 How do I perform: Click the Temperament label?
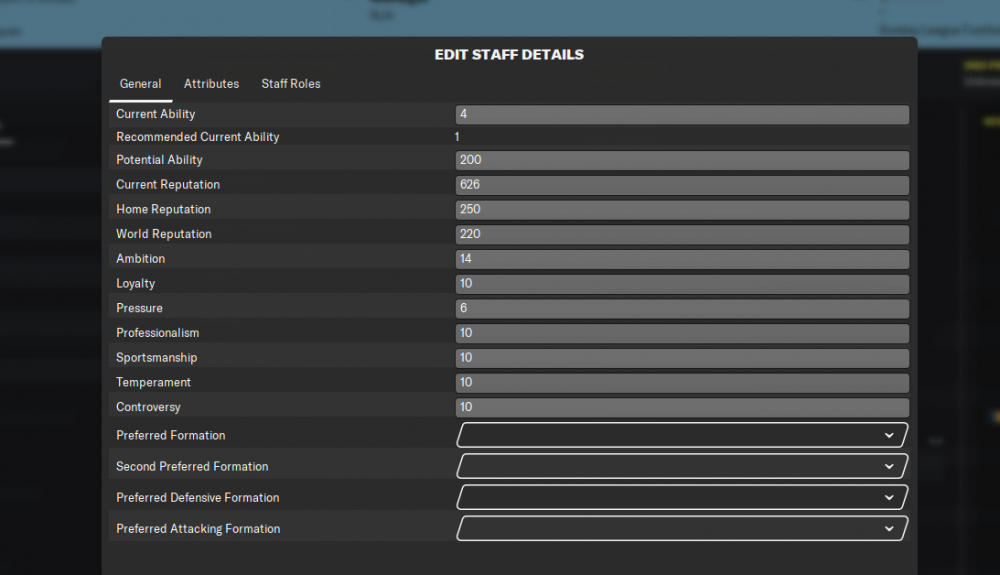click(x=153, y=382)
